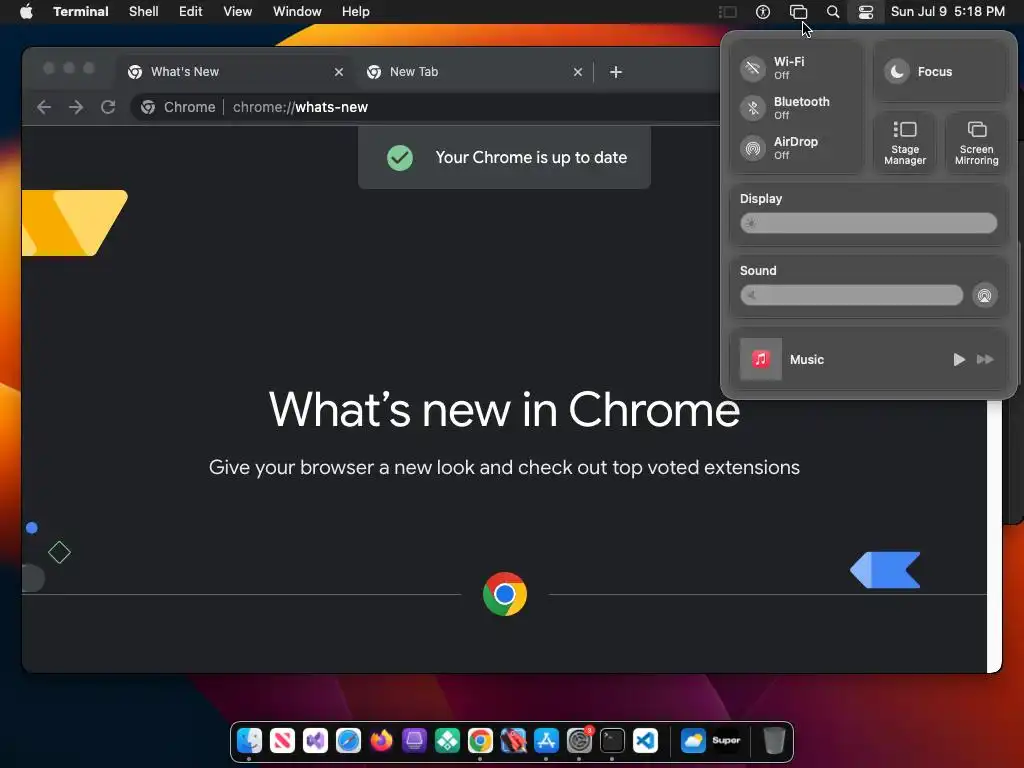The width and height of the screenshot is (1024, 768).
Task: Toggle Bluetooth in Control Center
Action: pos(753,108)
